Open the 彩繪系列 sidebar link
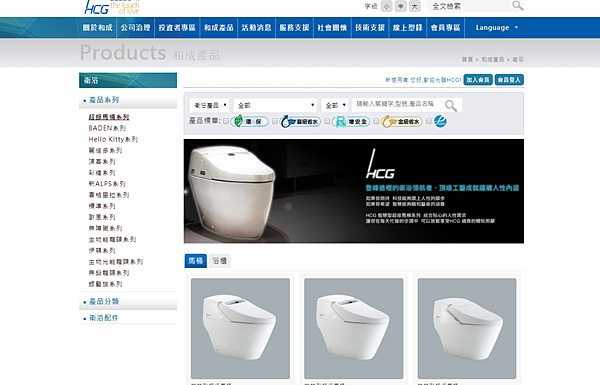Screen dimensions: 600x385 pyautogui.click(x=102, y=173)
